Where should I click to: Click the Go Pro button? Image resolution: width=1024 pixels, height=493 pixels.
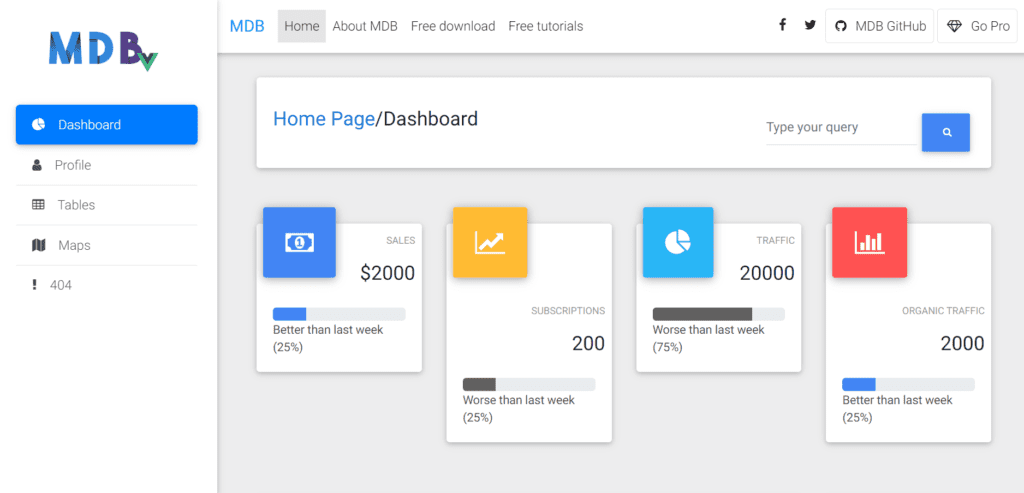click(978, 26)
